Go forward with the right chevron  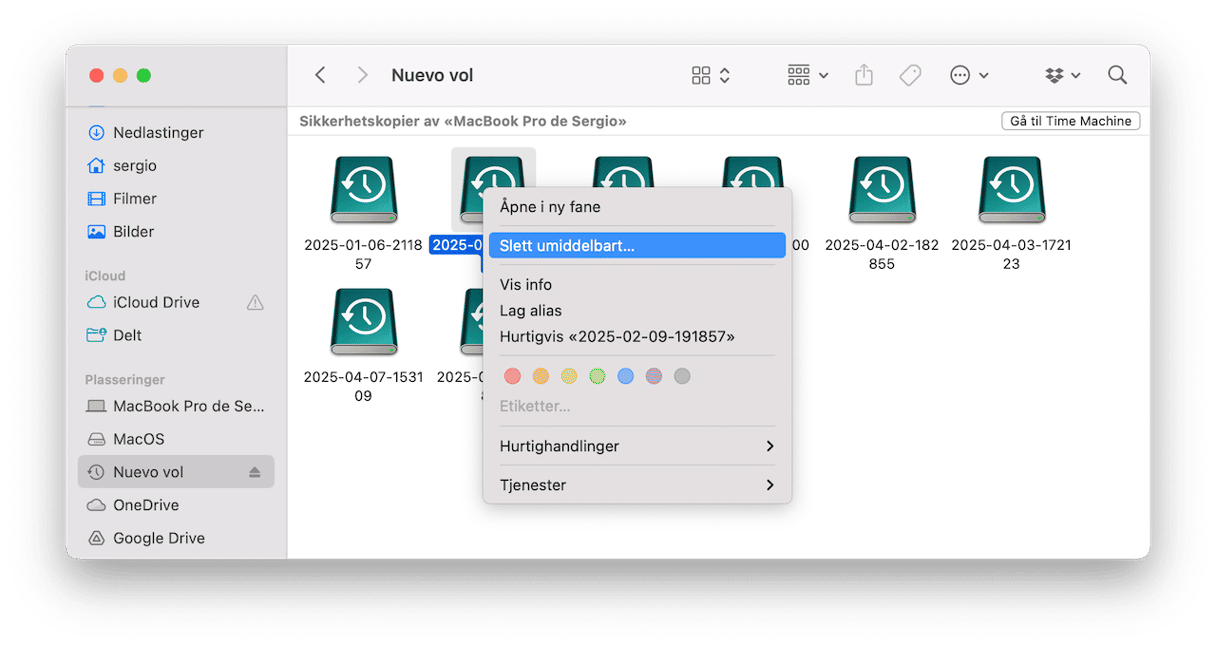click(362, 75)
